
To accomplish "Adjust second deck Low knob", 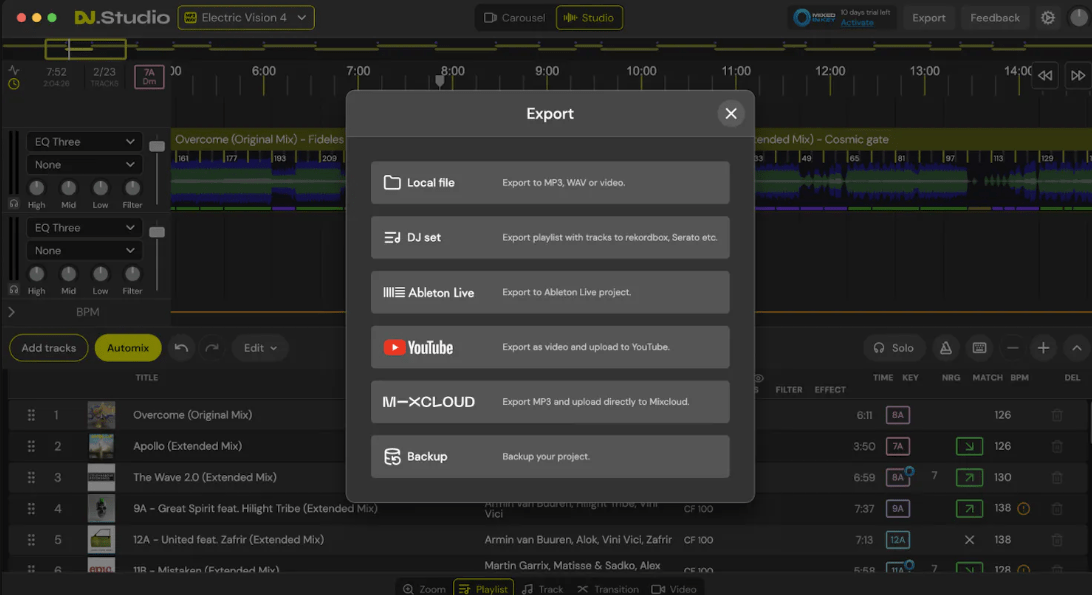I will [x=100, y=274].
